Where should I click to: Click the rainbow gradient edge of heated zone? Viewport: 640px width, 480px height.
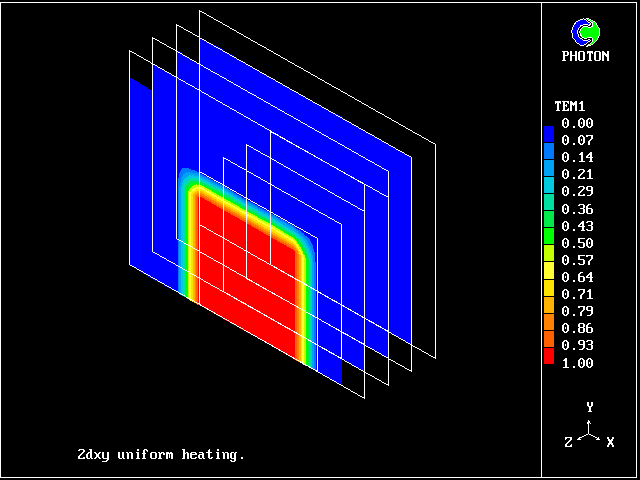pyautogui.click(x=188, y=240)
